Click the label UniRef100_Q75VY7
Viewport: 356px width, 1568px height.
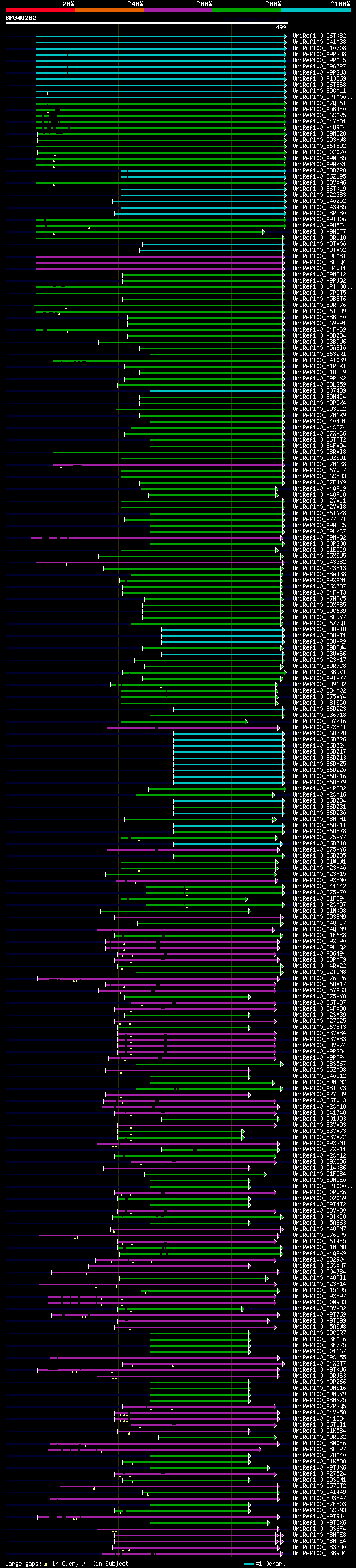point(319,838)
